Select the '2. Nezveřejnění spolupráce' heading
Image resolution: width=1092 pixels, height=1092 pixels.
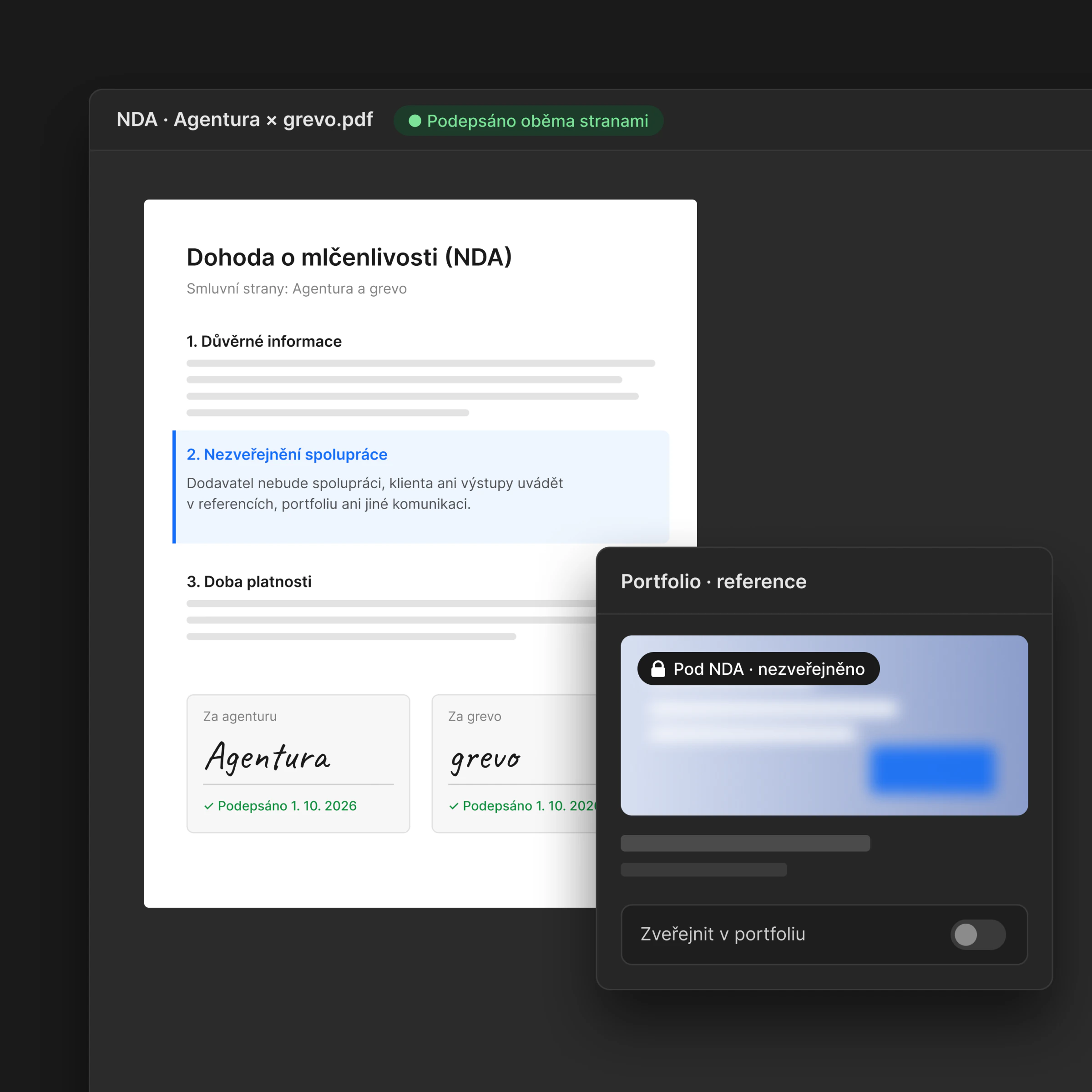click(x=287, y=455)
